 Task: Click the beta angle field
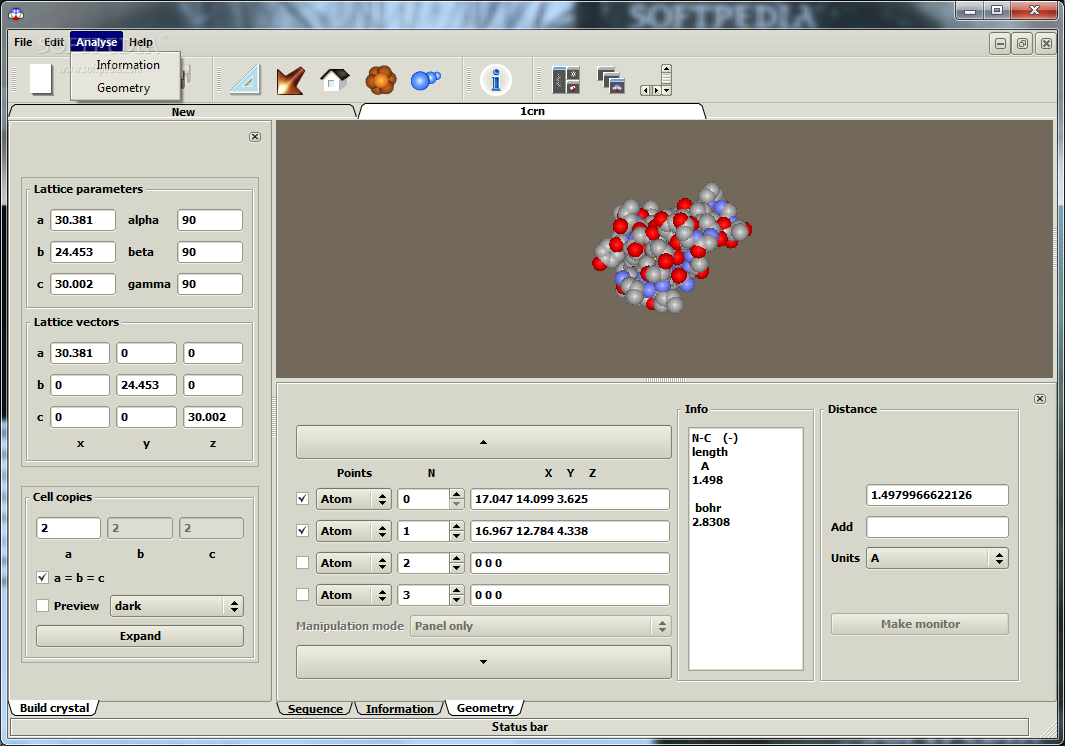210,252
